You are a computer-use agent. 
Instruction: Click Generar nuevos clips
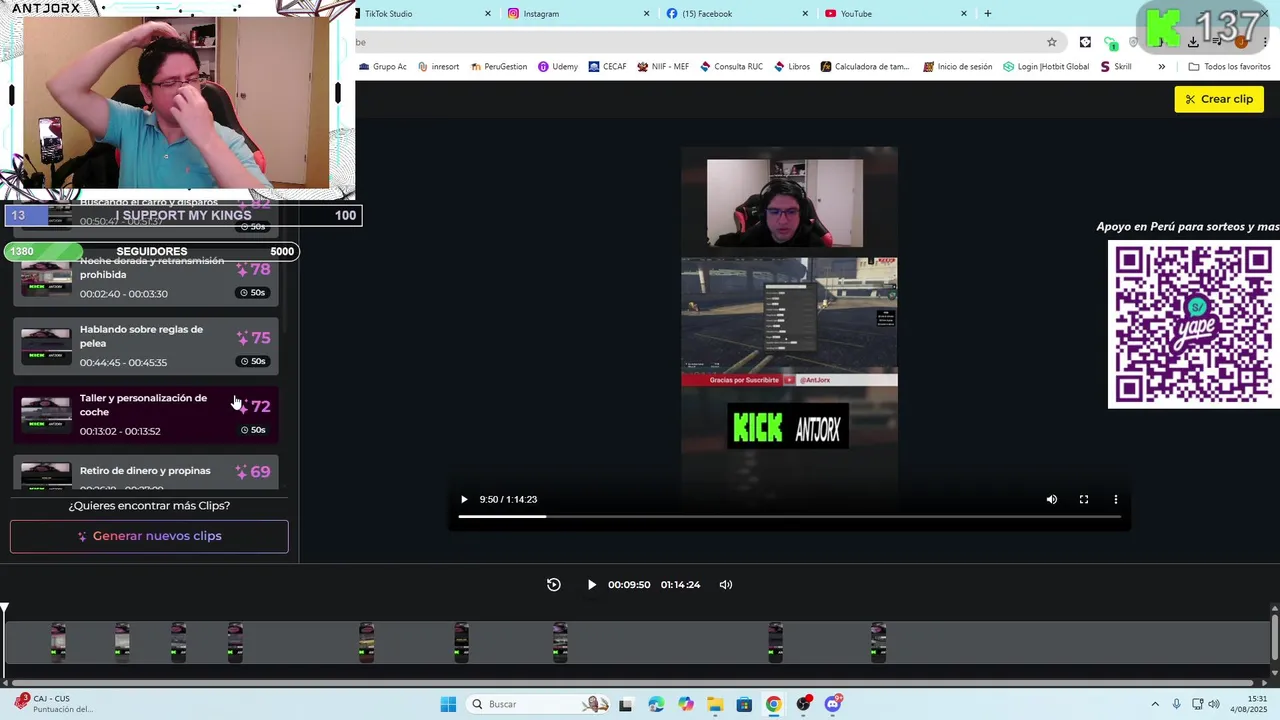tap(149, 536)
